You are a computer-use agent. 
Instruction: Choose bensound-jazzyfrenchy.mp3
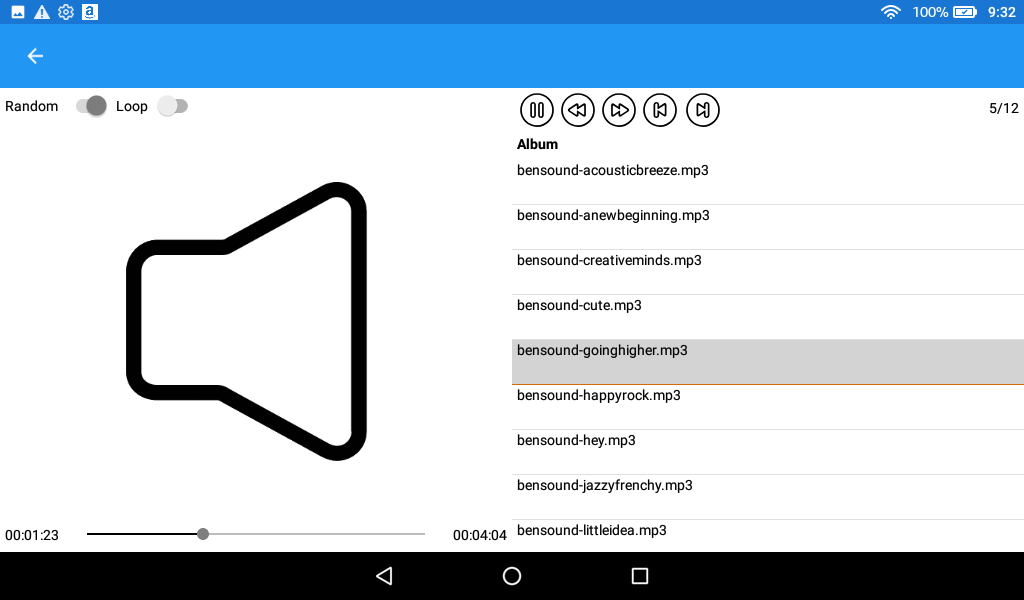click(x=768, y=497)
